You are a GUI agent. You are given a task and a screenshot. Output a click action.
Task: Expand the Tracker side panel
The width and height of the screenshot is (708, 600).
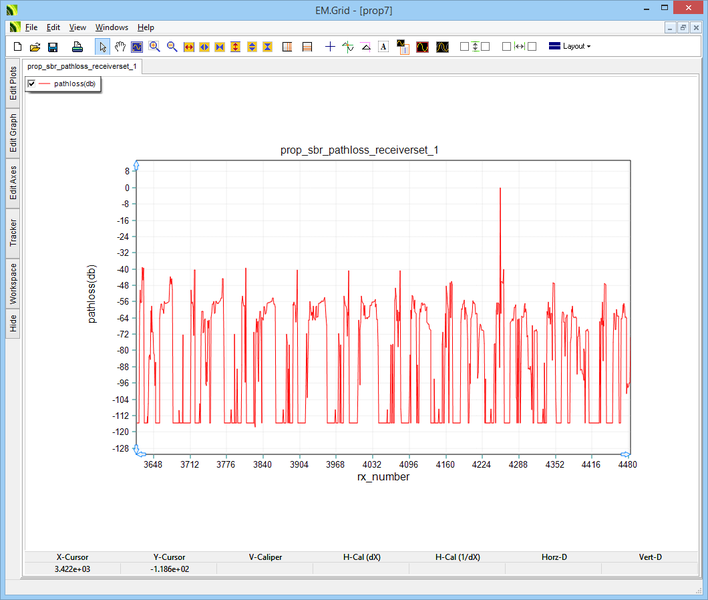tap(12, 233)
